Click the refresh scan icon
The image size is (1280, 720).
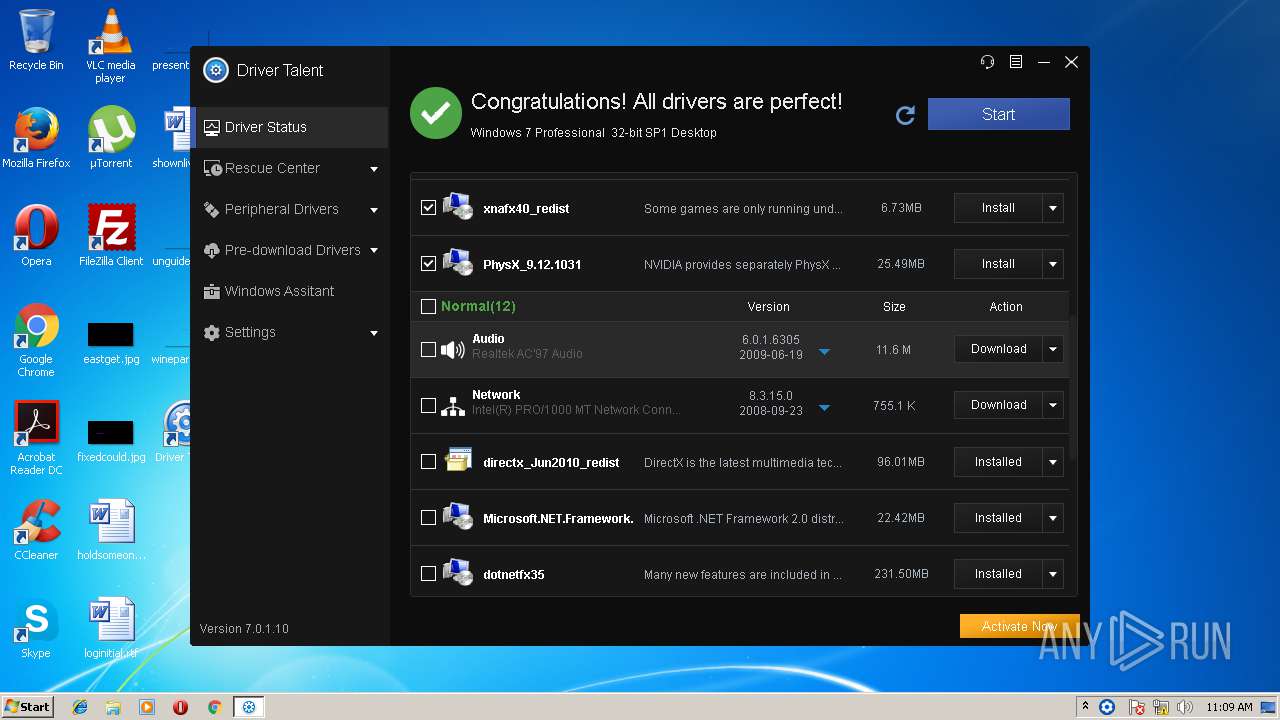905,115
